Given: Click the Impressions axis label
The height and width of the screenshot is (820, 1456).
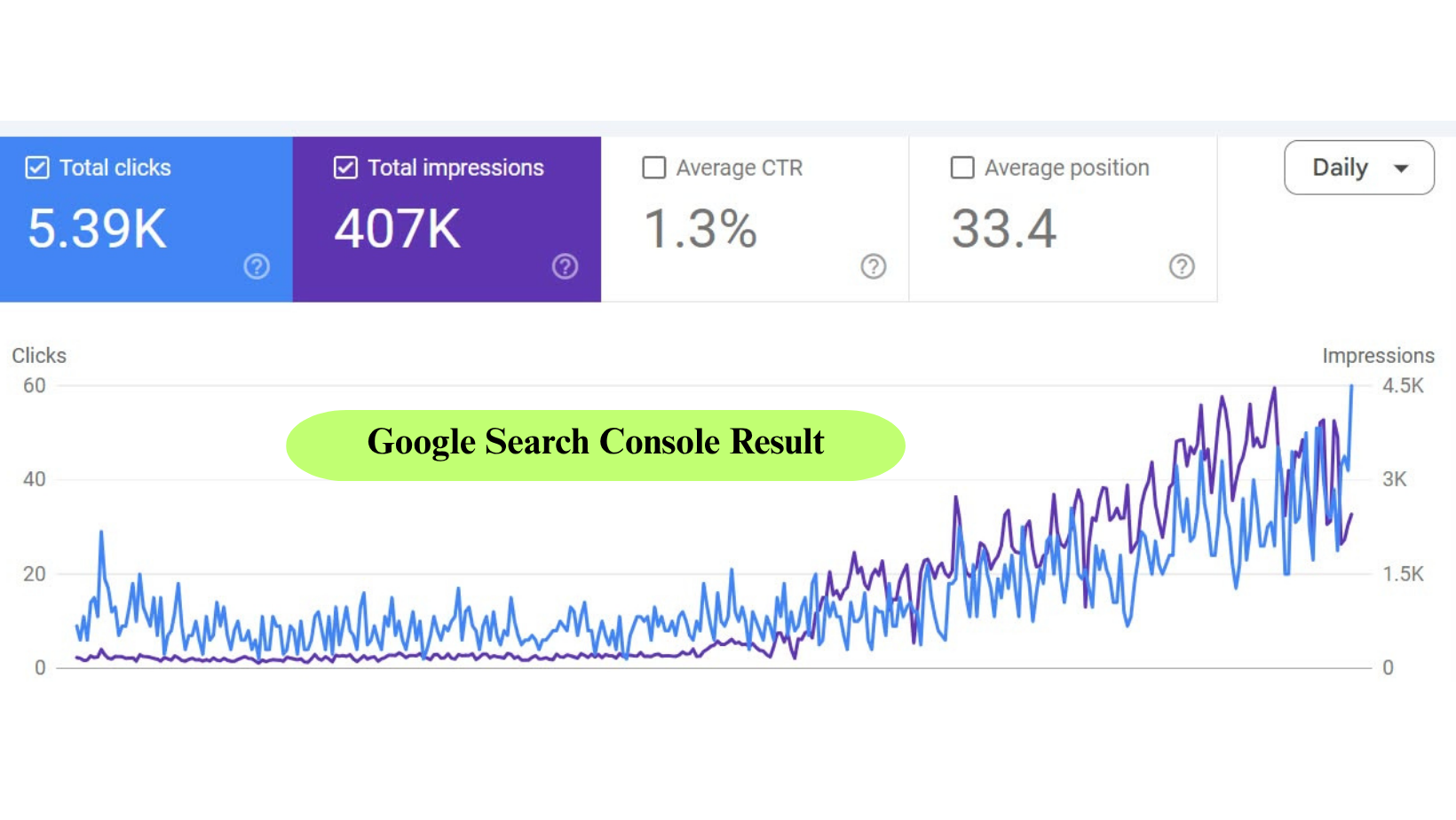Looking at the screenshot, I should [1378, 355].
